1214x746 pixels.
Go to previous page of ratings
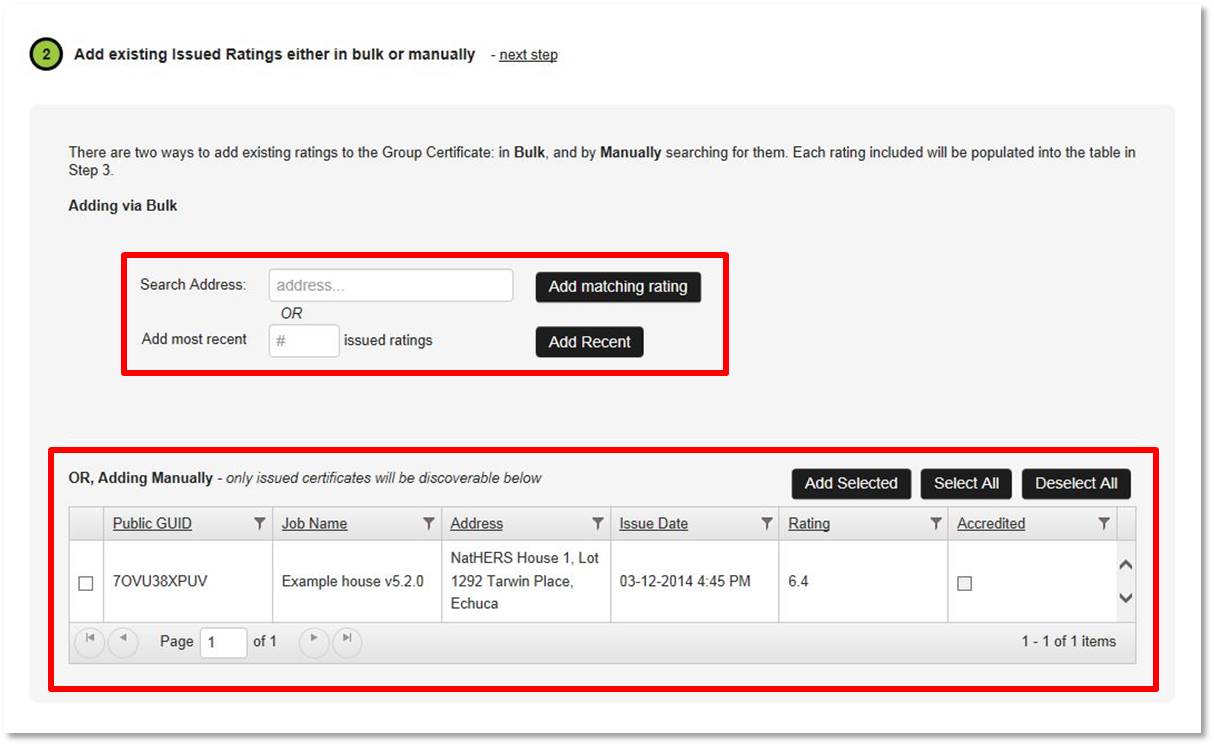point(123,642)
